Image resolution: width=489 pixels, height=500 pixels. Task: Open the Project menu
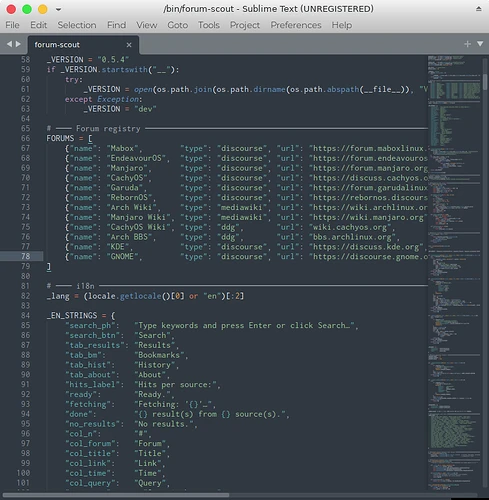pos(245,25)
